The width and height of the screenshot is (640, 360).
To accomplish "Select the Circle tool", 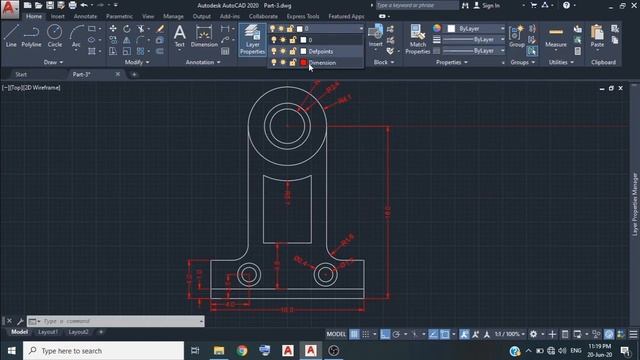I will click(x=54, y=36).
